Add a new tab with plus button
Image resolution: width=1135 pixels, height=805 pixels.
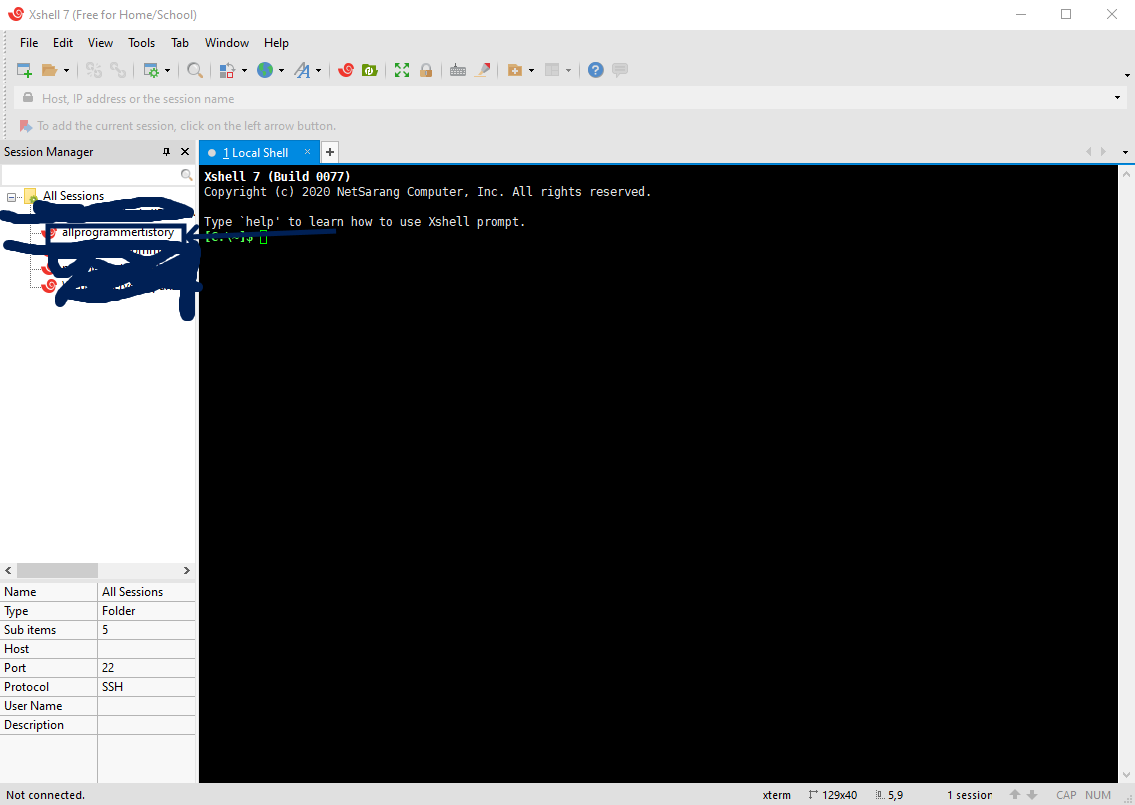329,152
